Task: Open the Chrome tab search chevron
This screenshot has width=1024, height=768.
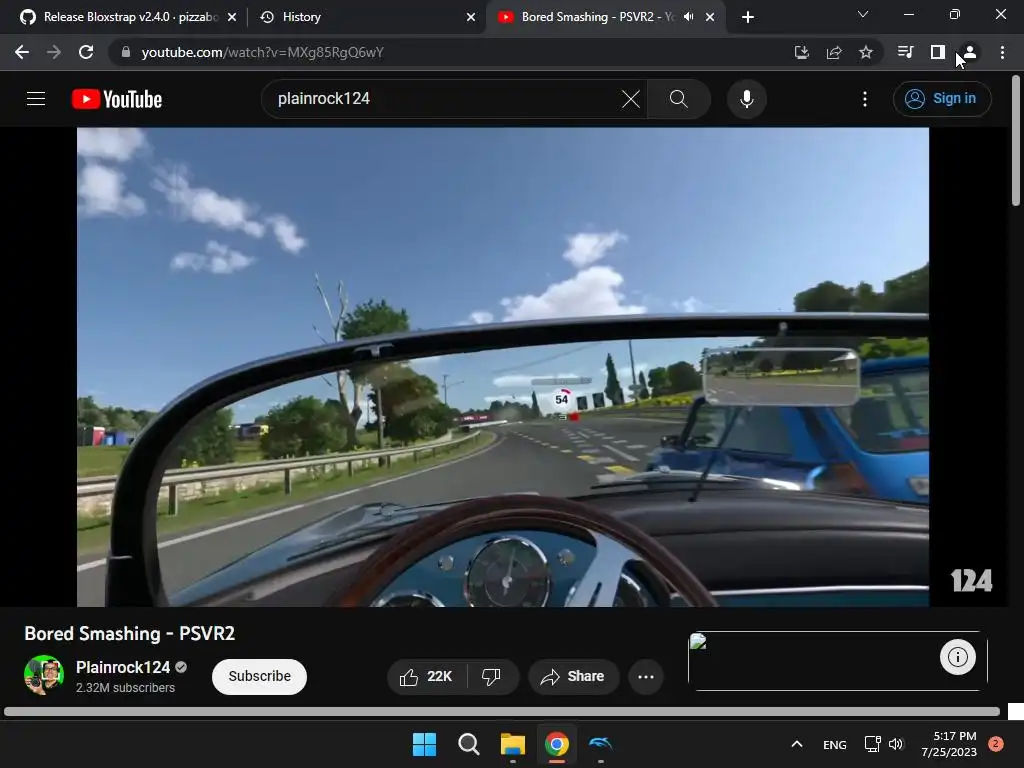Action: click(863, 14)
